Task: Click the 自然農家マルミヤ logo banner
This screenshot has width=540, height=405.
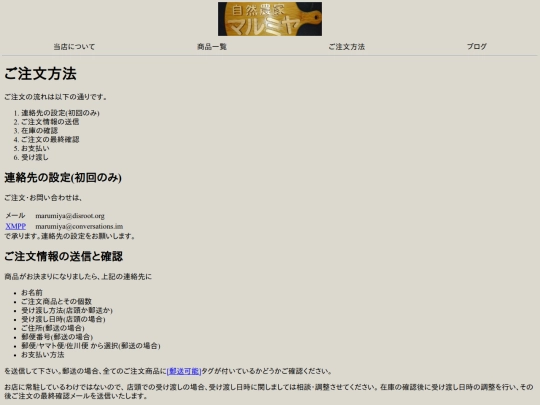Action: tap(270, 19)
